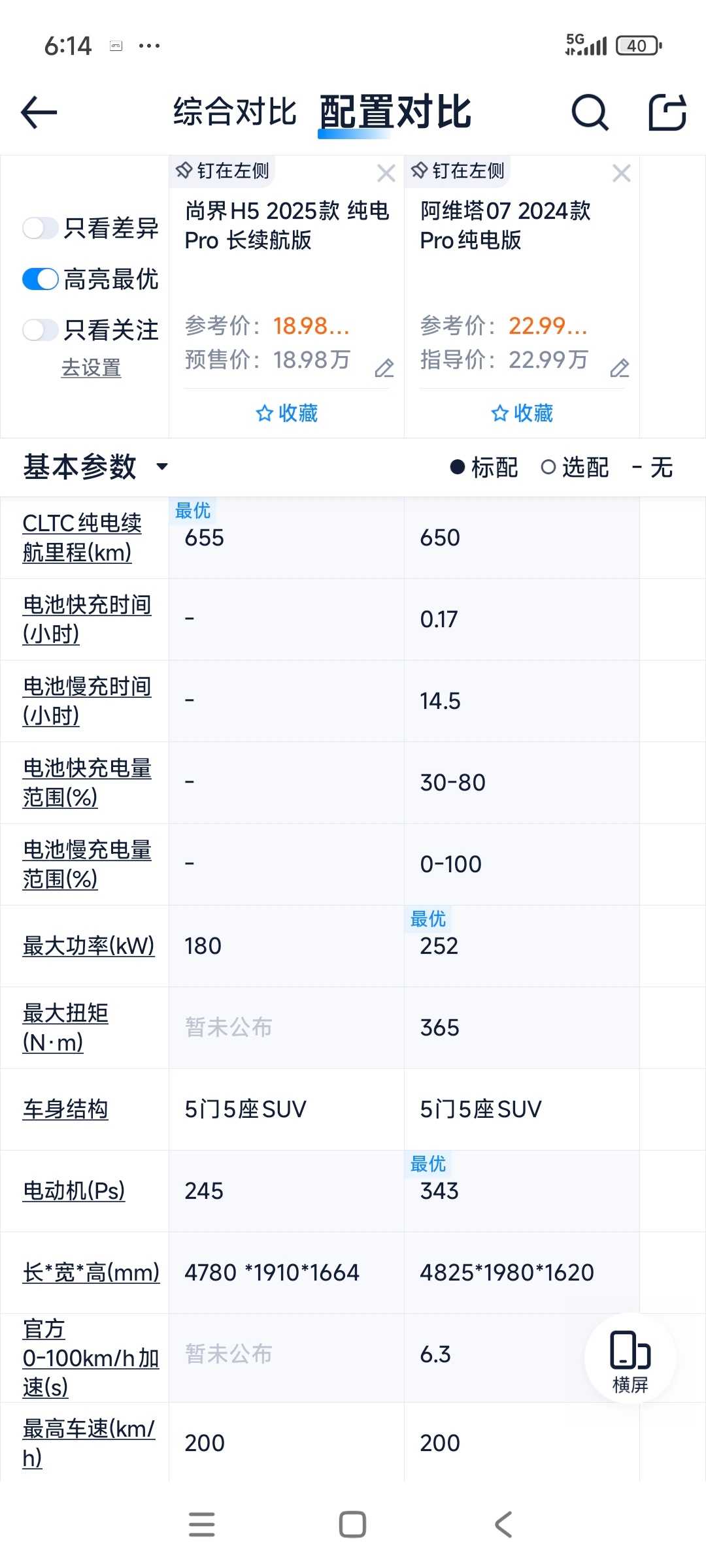The image size is (706, 1568).
Task: Open CLTC纯电续航里程 parameter explanation
Action: 82,538
